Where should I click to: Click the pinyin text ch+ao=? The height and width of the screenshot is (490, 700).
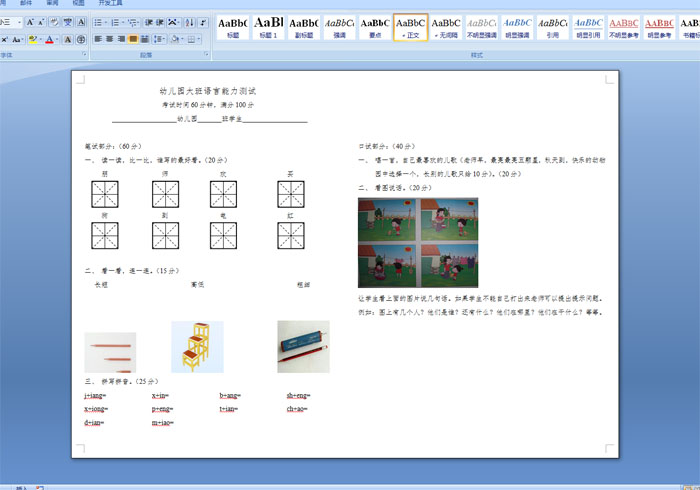297,409
